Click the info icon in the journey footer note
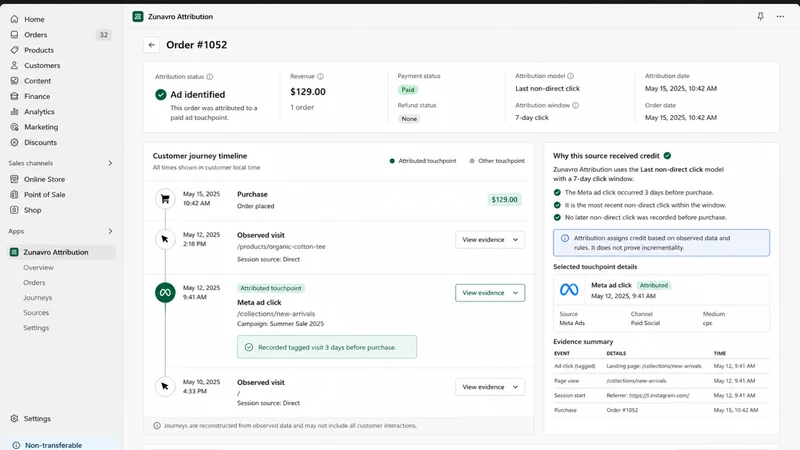 [157, 426]
